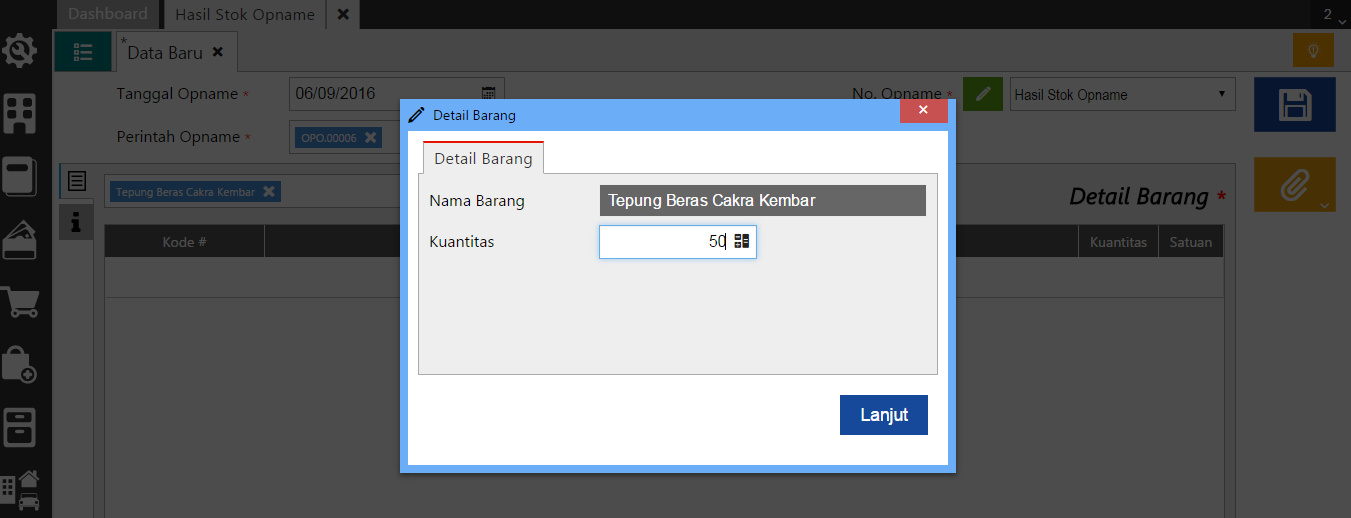Open the wallet icon in sidebar

tap(21, 239)
